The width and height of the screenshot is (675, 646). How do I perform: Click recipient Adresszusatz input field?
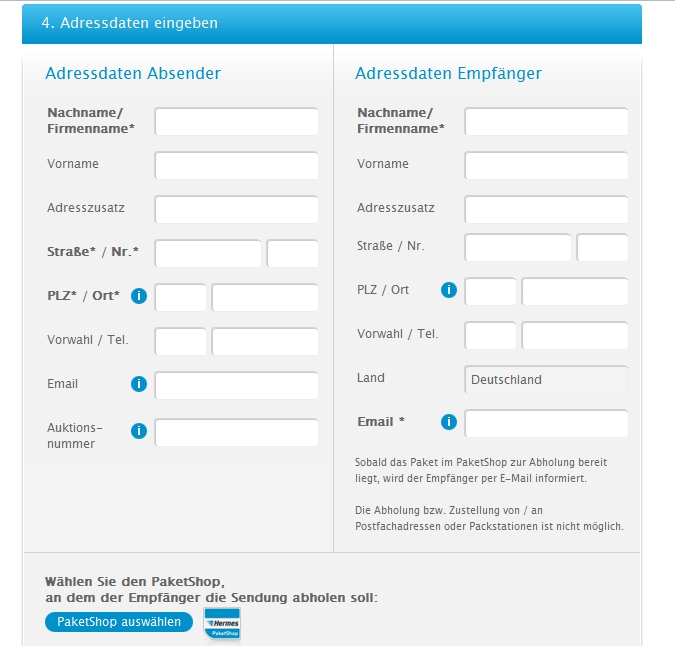pyautogui.click(x=546, y=210)
